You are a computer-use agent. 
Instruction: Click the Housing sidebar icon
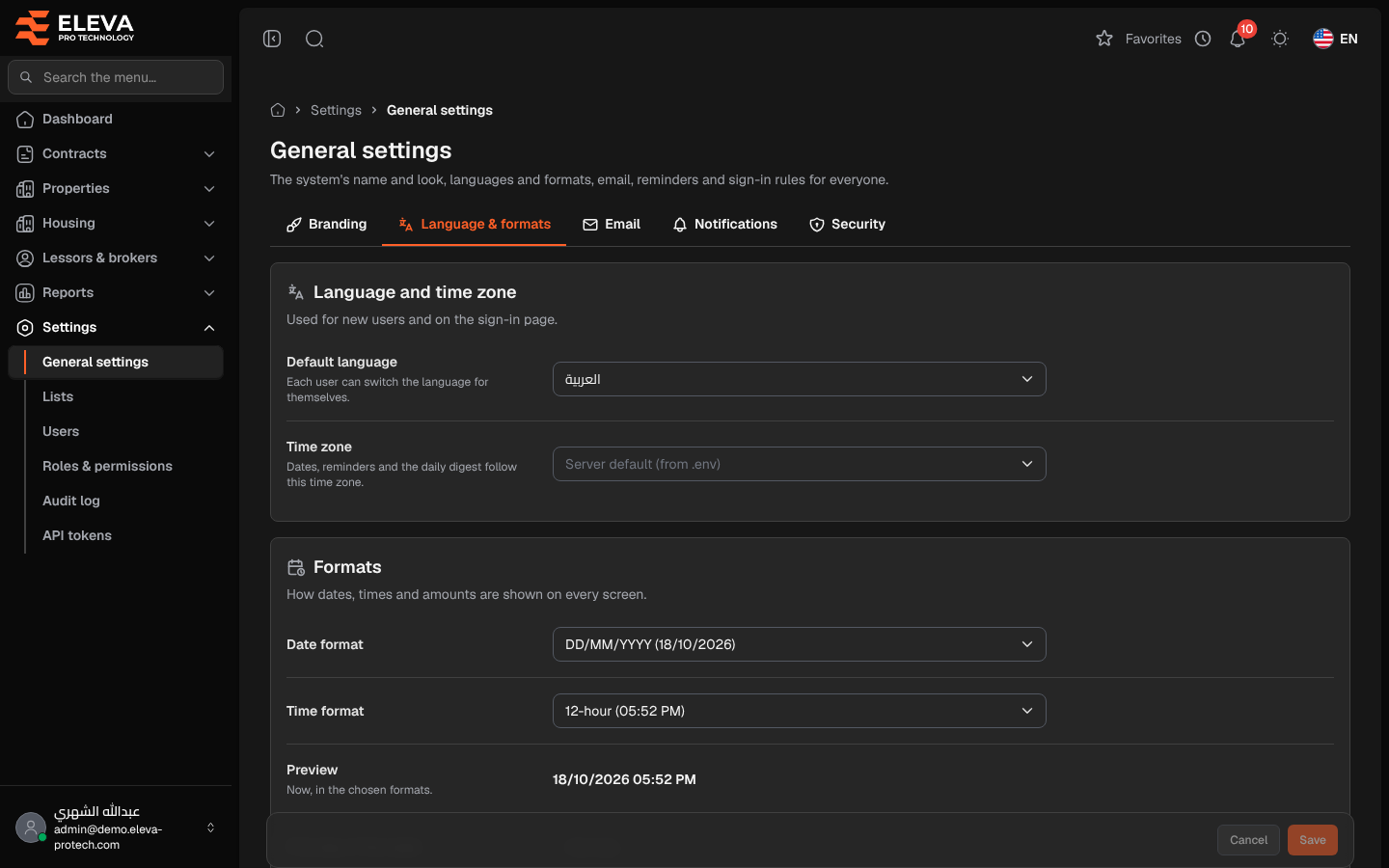pos(25,223)
